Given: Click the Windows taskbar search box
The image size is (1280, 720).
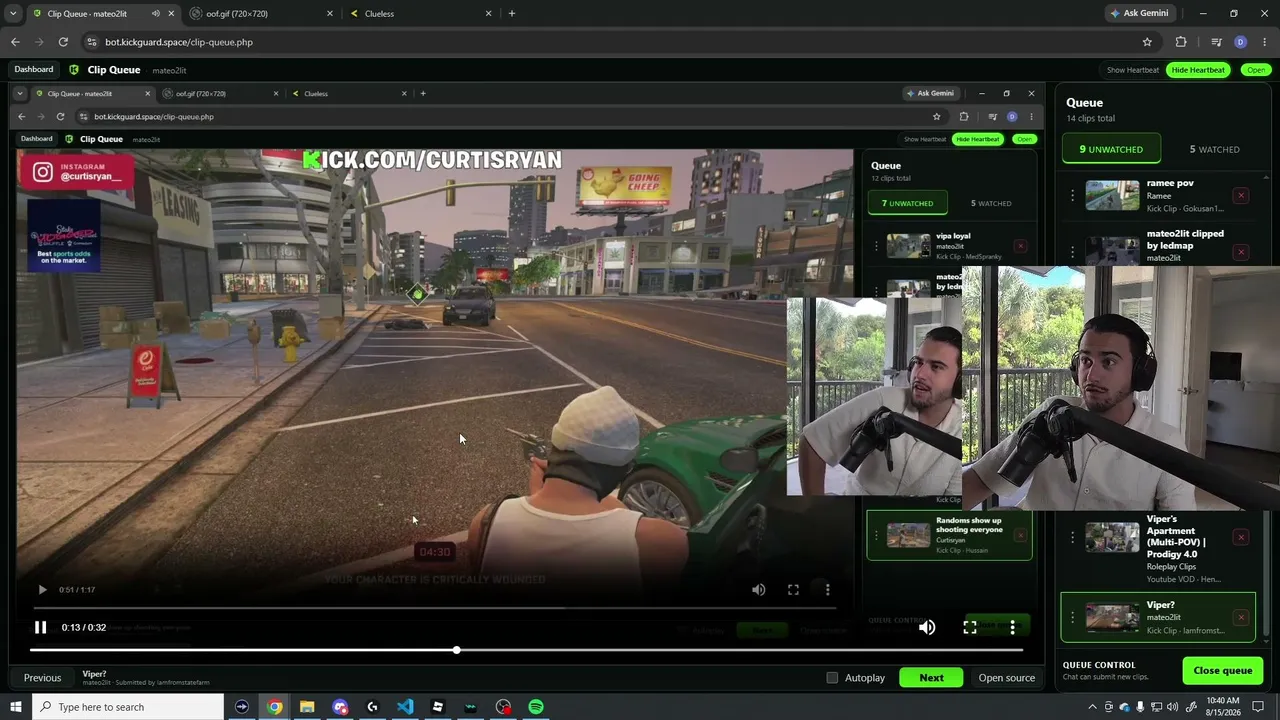Looking at the screenshot, I should 128,707.
